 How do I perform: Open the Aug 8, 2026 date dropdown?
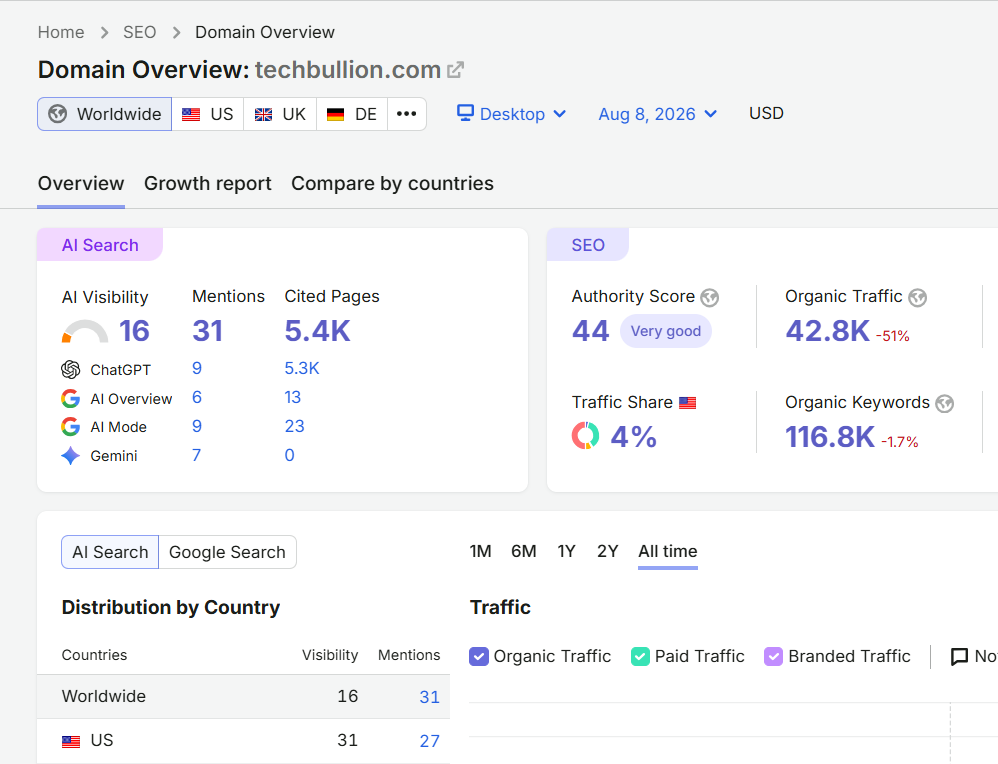(x=658, y=114)
